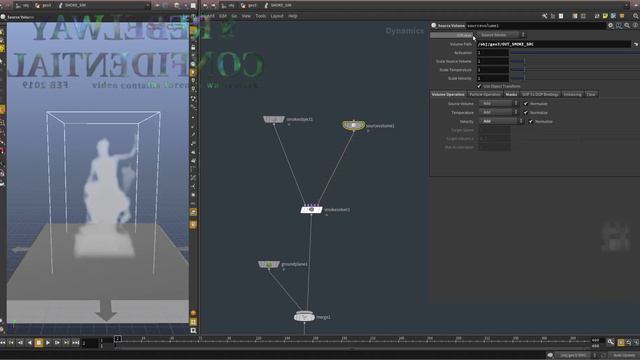Open the Initialize Source Smoke dropdown
640x360 pixels.
click(x=502, y=35)
